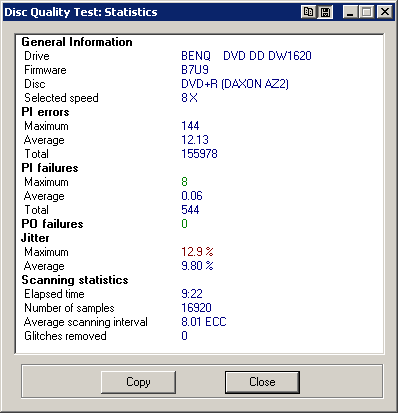
Task: Click the copy-to-clipboard icon in title bar
Action: (x=308, y=12)
